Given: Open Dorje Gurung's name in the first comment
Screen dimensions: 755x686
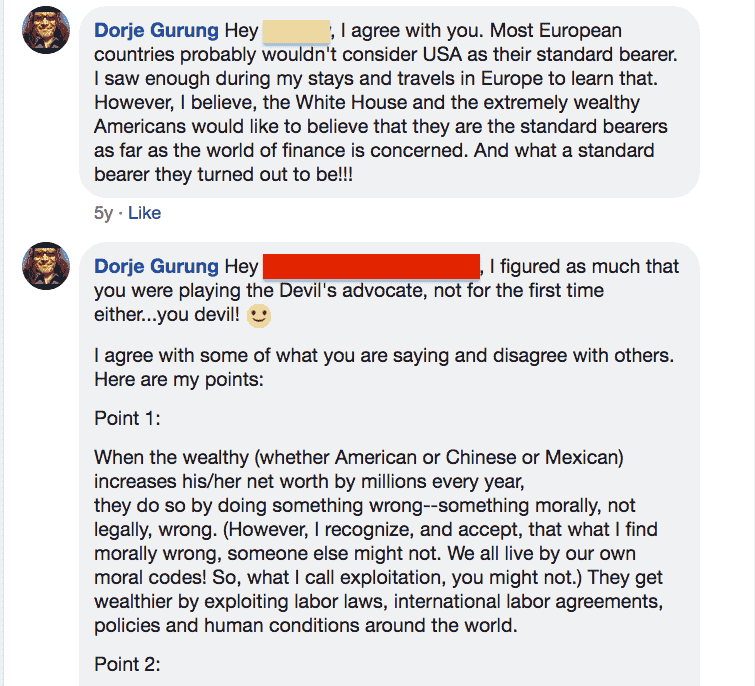Looking at the screenshot, I should [x=155, y=31].
